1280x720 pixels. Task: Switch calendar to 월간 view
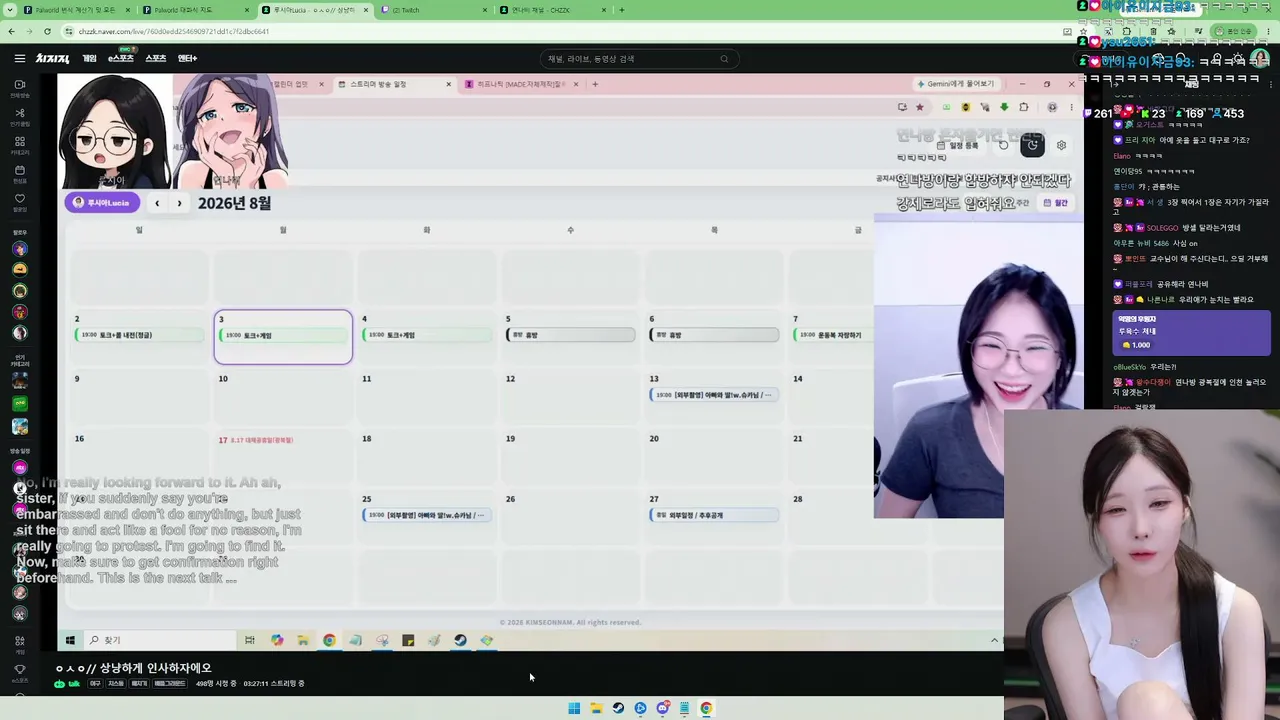tap(1056, 203)
